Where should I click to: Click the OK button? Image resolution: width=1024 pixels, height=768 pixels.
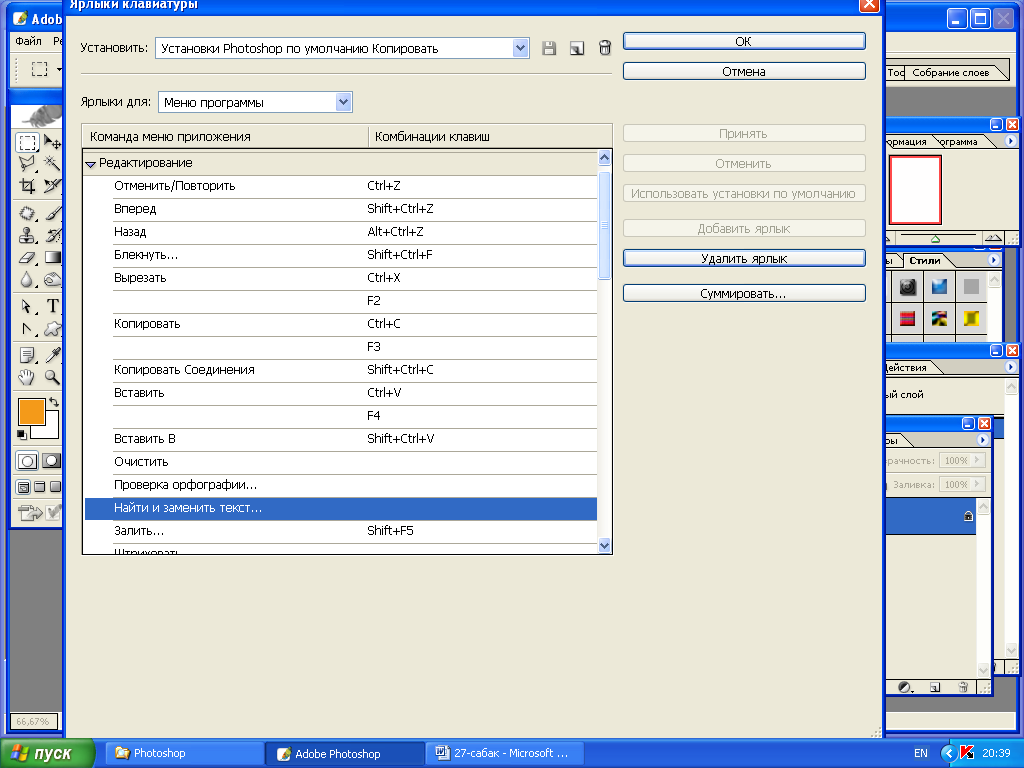click(x=744, y=41)
